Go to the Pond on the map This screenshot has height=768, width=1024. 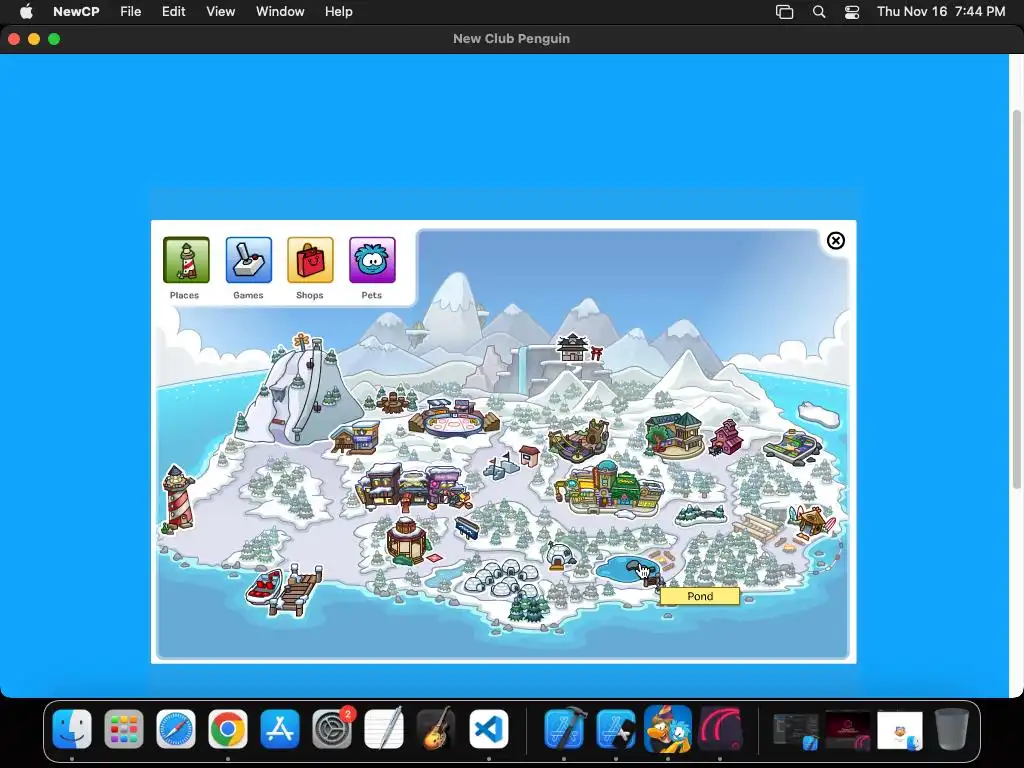tap(628, 568)
